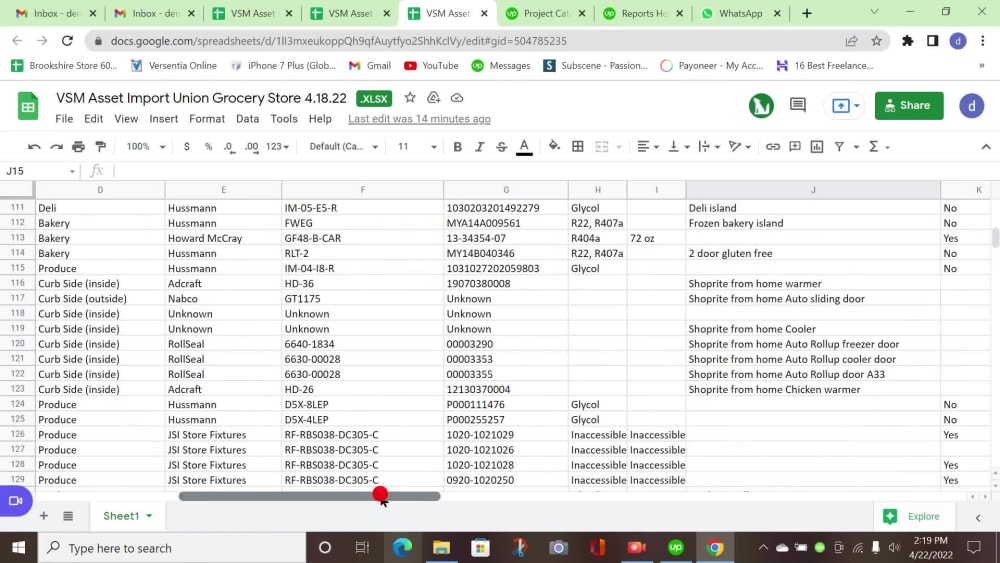This screenshot has height=563, width=1000.
Task: Open the Tools menu
Action: (x=284, y=119)
